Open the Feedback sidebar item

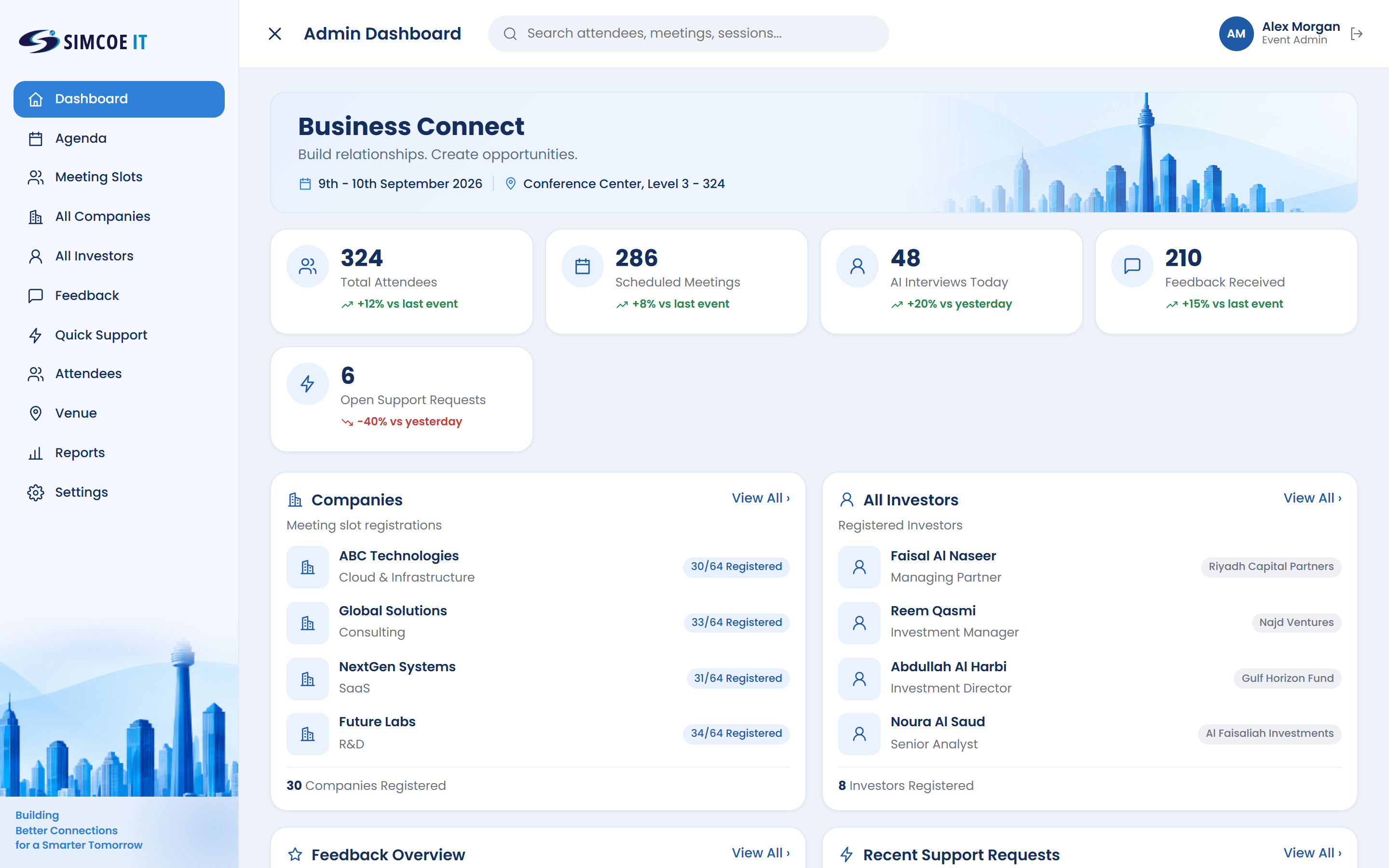pos(119,296)
